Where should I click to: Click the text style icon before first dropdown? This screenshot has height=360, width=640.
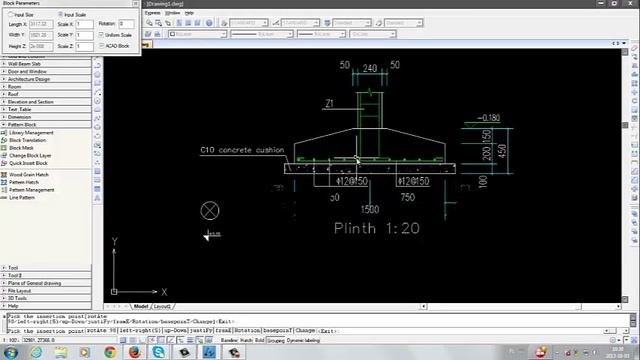coord(224,23)
